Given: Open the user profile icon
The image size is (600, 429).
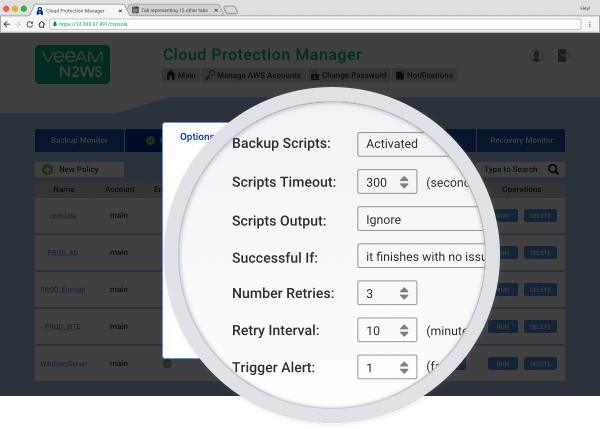Looking at the screenshot, I should click(x=536, y=55).
